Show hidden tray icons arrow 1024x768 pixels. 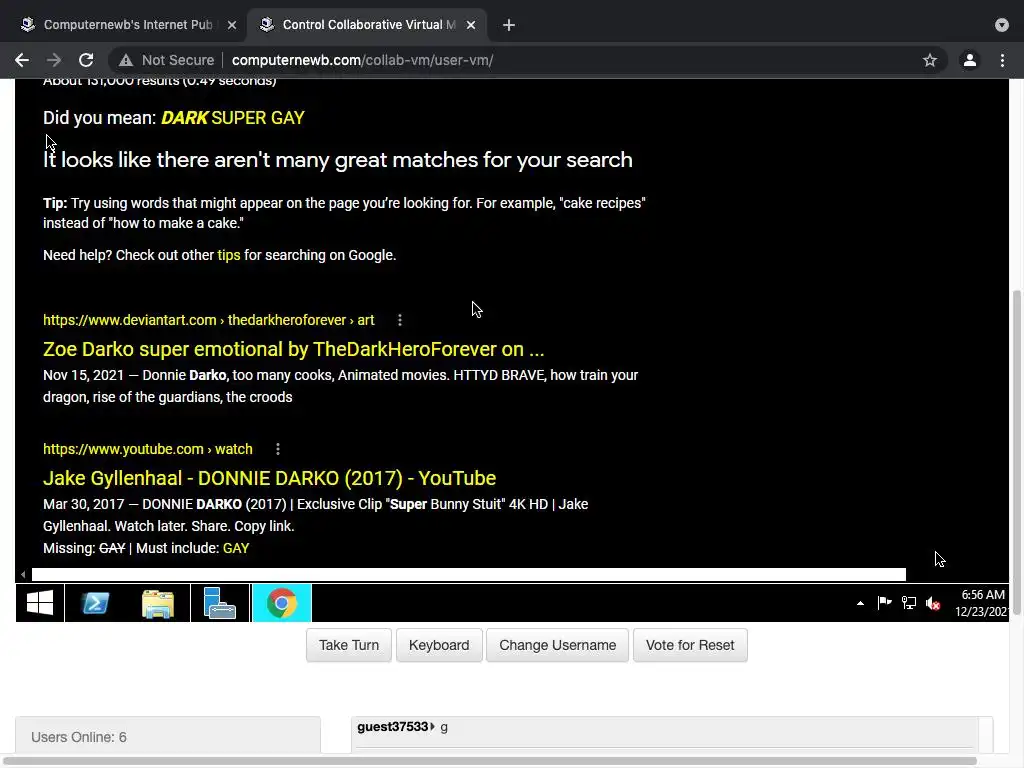coord(860,603)
